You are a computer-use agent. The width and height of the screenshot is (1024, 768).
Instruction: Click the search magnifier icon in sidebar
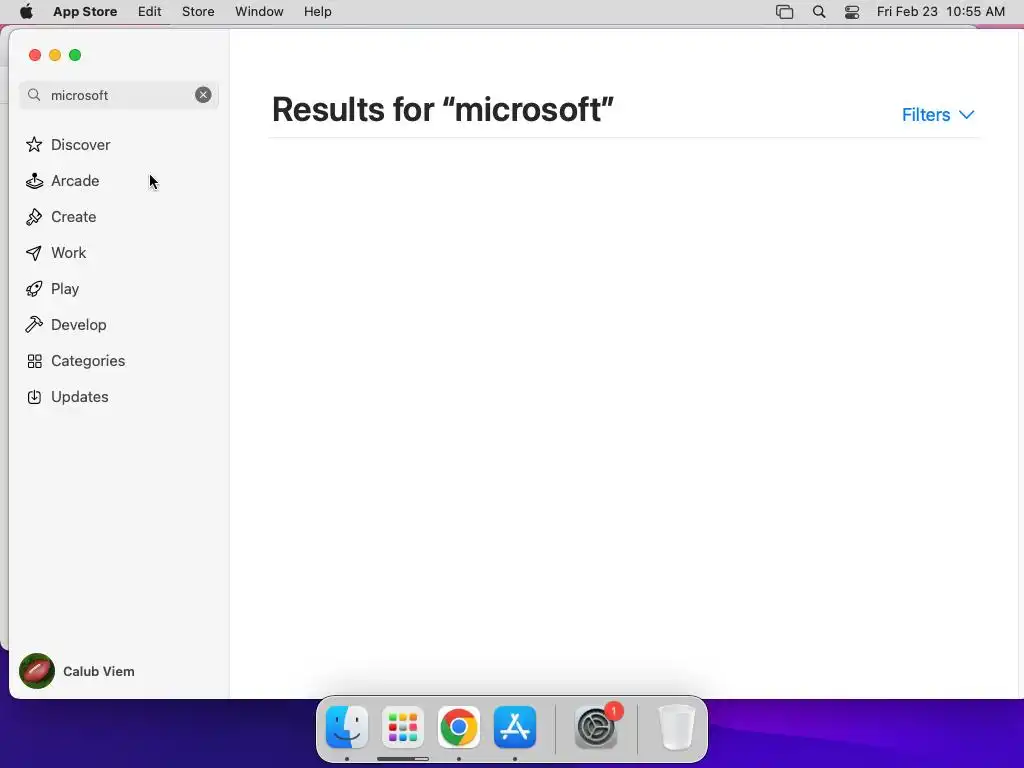point(34,95)
